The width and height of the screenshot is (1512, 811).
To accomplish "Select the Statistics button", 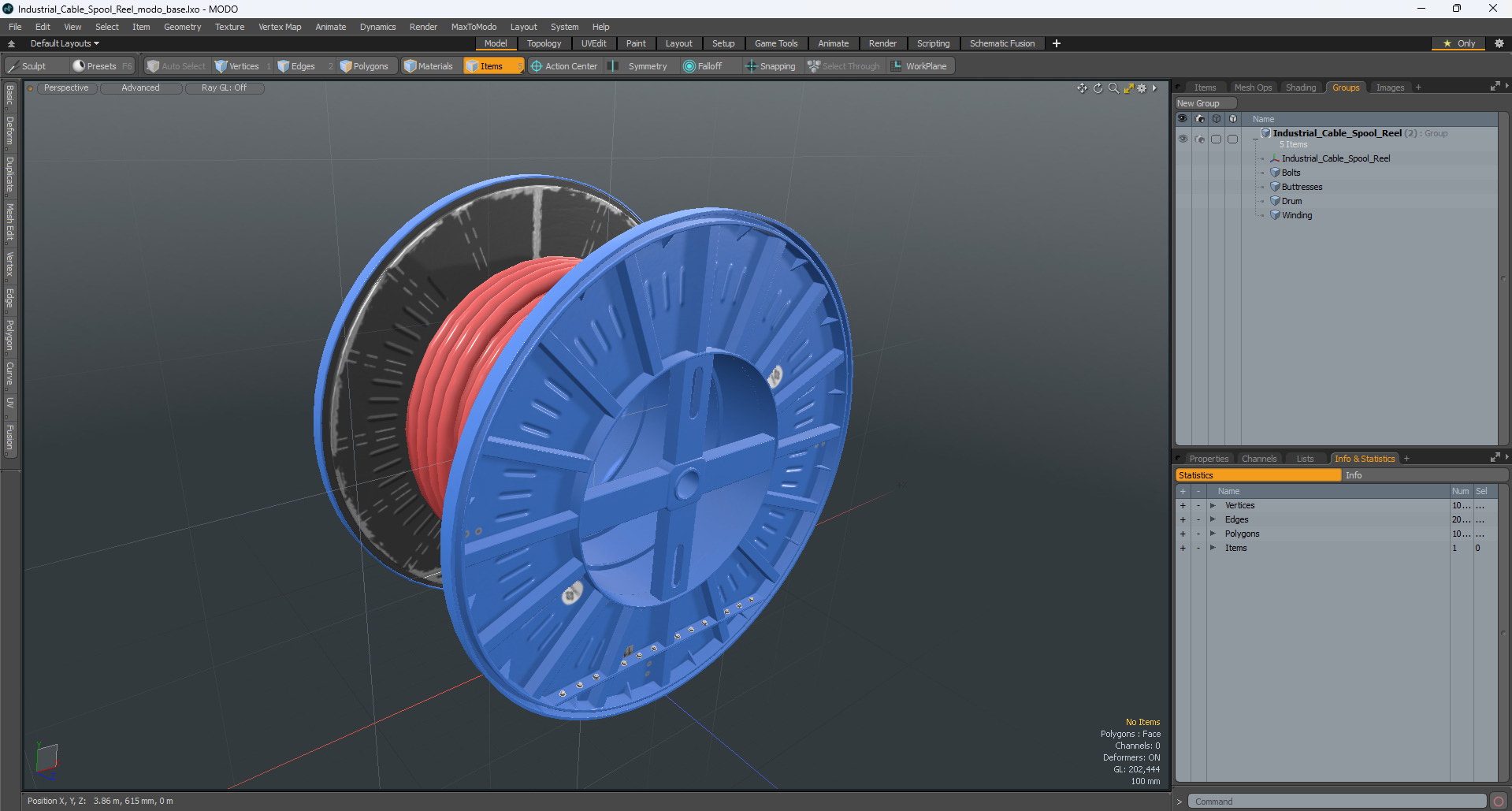I will point(1258,475).
